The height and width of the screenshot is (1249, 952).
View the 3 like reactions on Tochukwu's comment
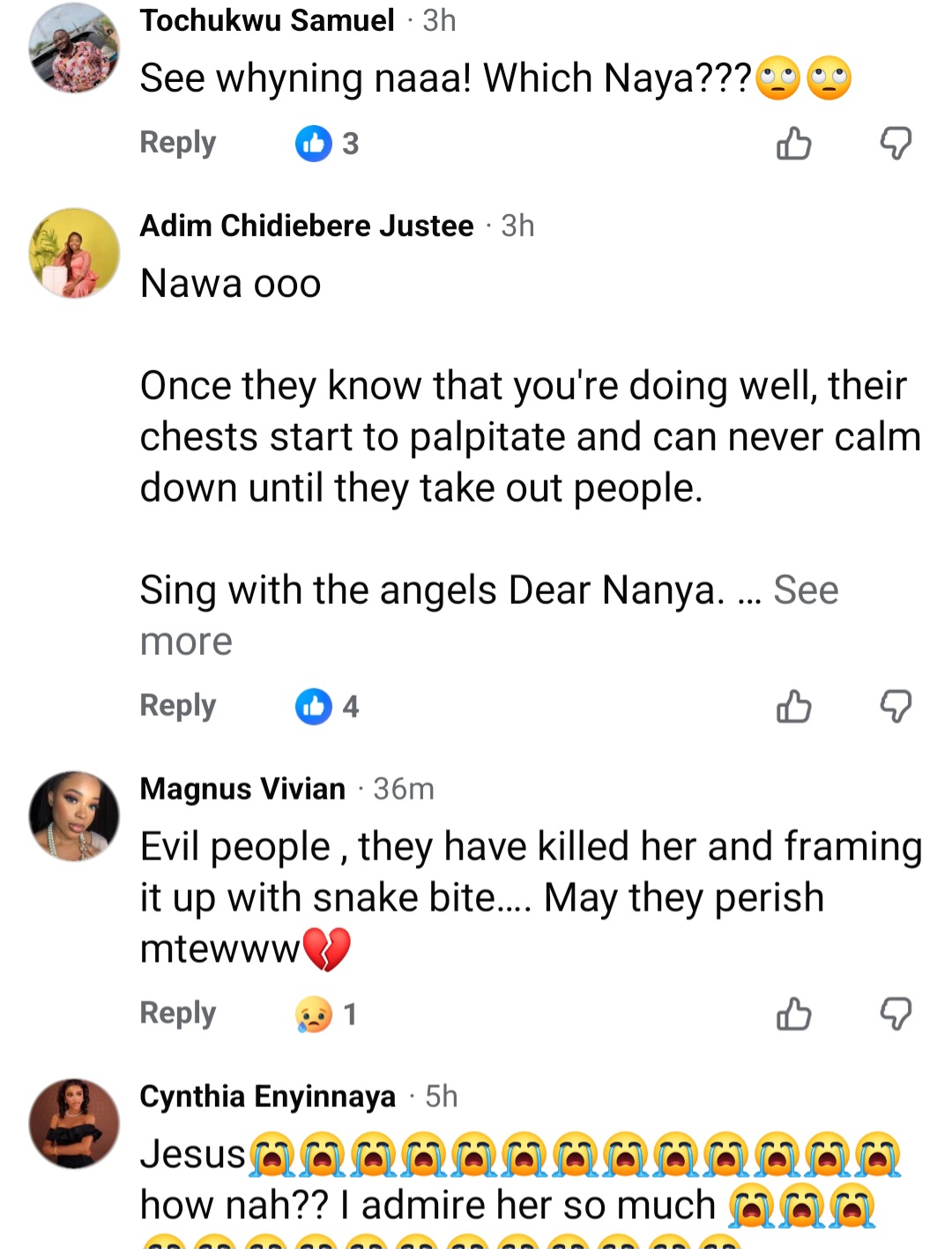[327, 143]
